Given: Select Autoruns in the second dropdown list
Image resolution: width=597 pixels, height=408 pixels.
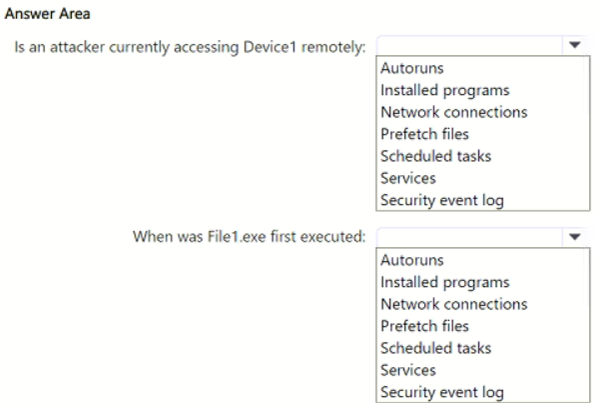Looking at the screenshot, I should tap(412, 260).
